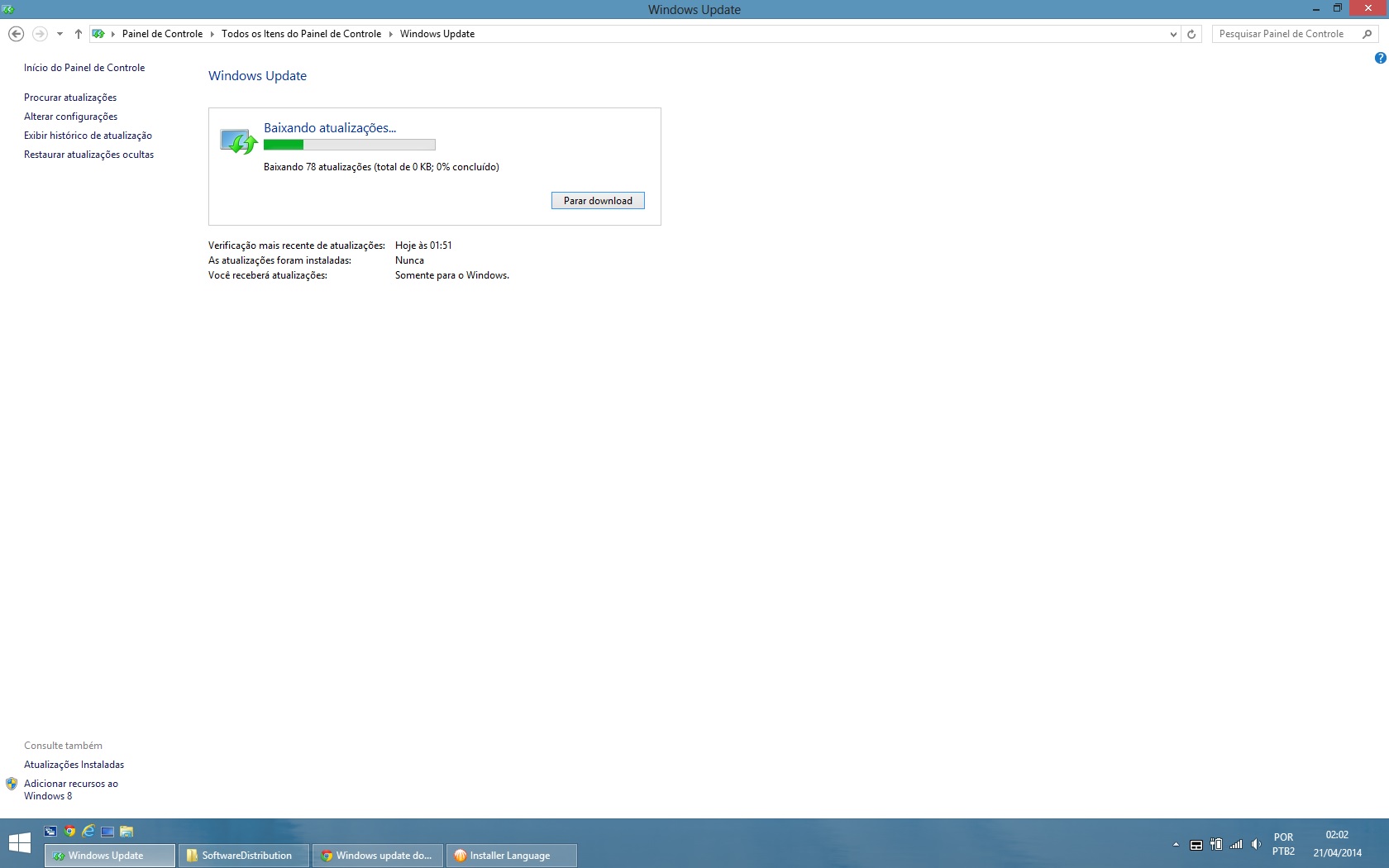The width and height of the screenshot is (1389, 868).
Task: Restore down the Windows Update window
Action: [x=1338, y=8]
